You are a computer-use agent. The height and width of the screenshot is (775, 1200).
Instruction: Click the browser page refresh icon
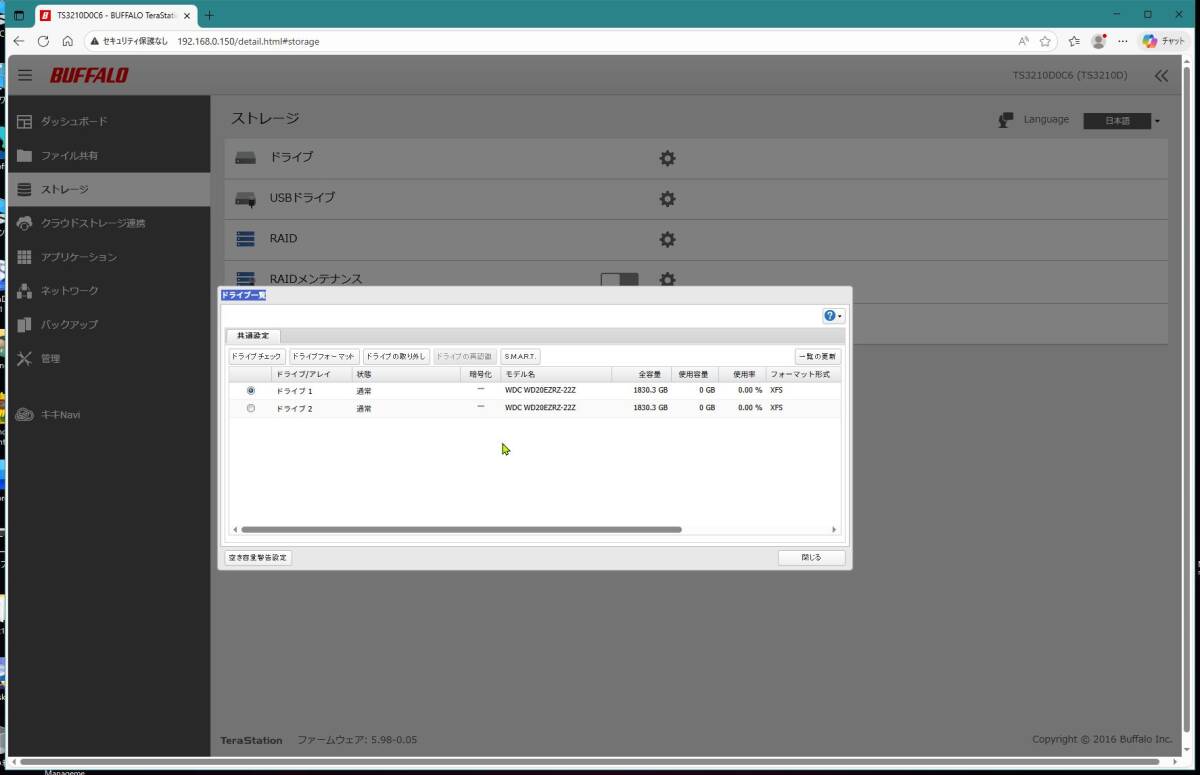pyautogui.click(x=43, y=41)
